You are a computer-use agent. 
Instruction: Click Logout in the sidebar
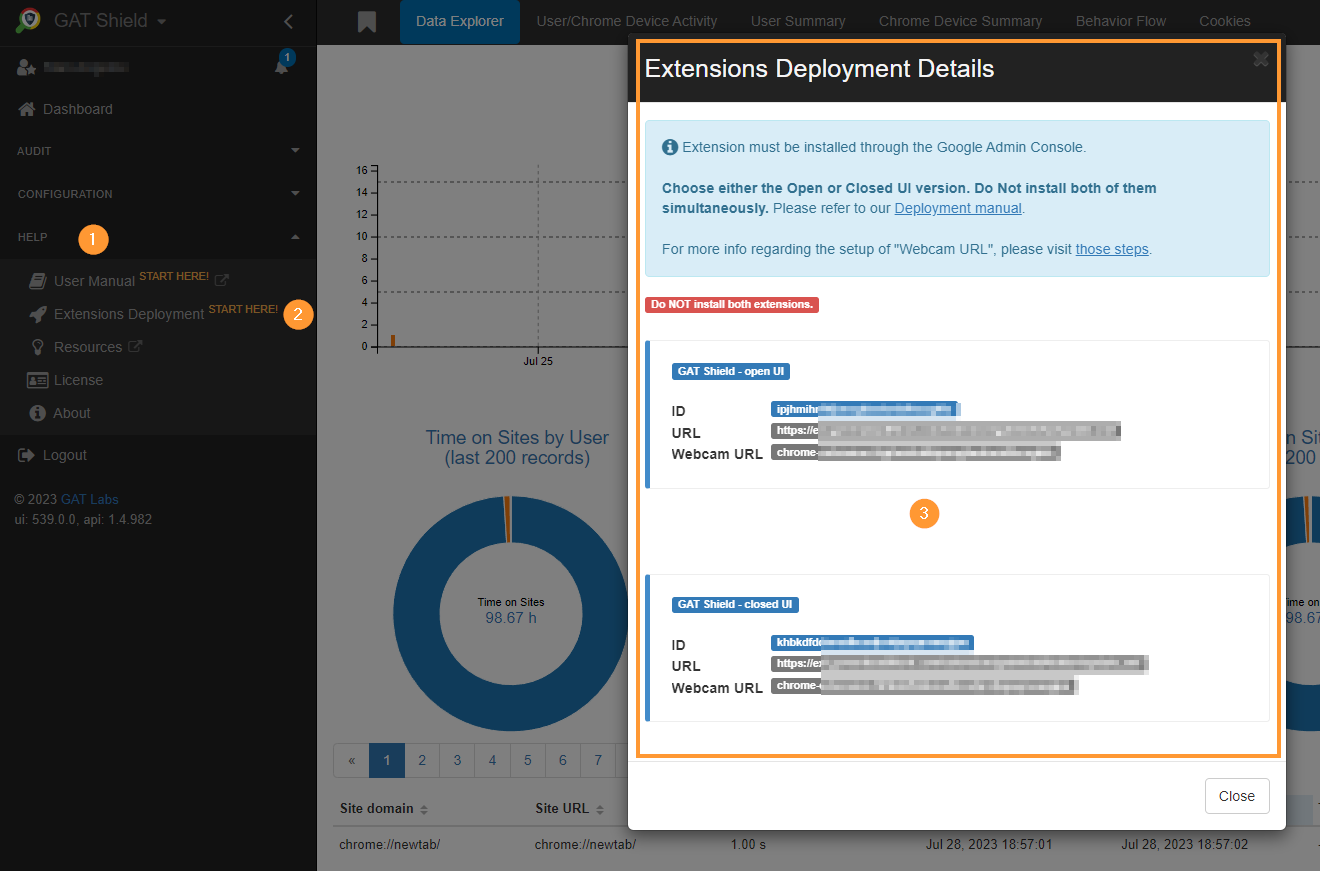click(64, 455)
